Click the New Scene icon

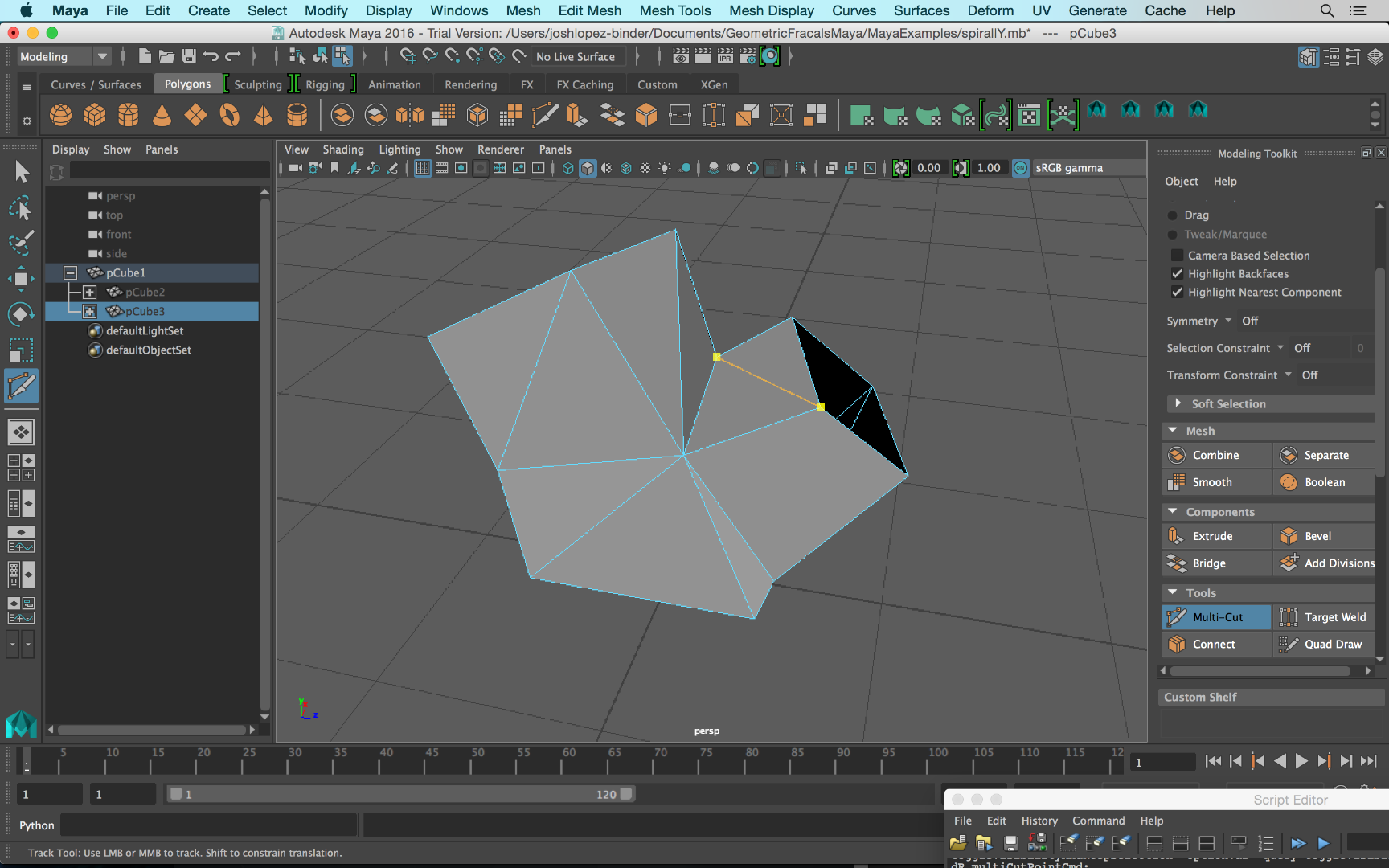pos(145,56)
